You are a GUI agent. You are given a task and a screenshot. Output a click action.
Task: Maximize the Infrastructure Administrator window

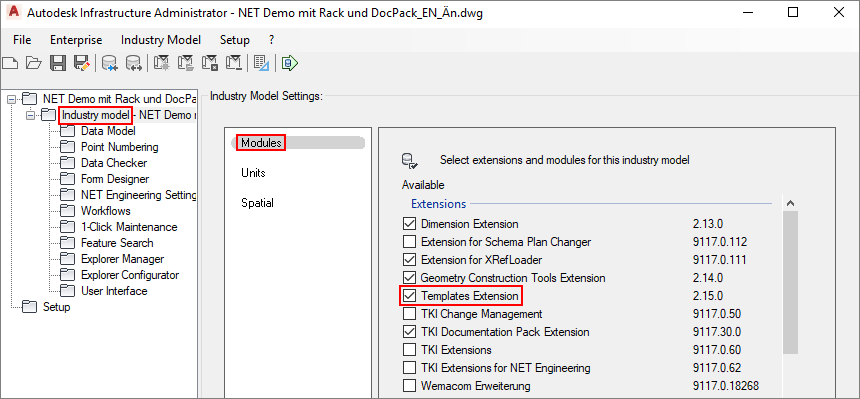[x=793, y=12]
